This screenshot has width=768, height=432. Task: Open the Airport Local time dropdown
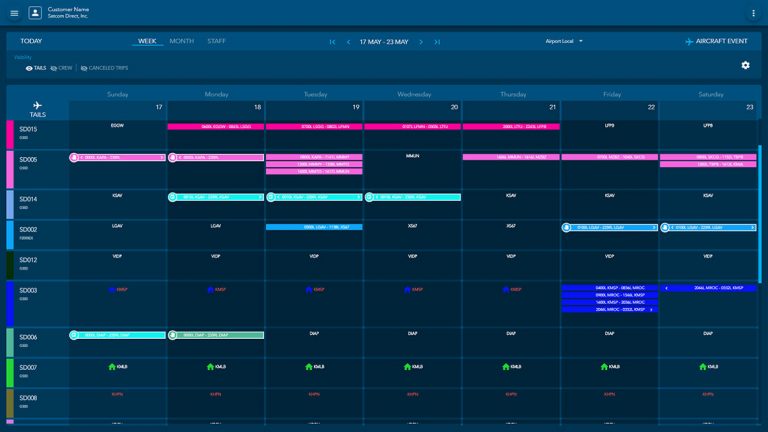click(x=564, y=41)
